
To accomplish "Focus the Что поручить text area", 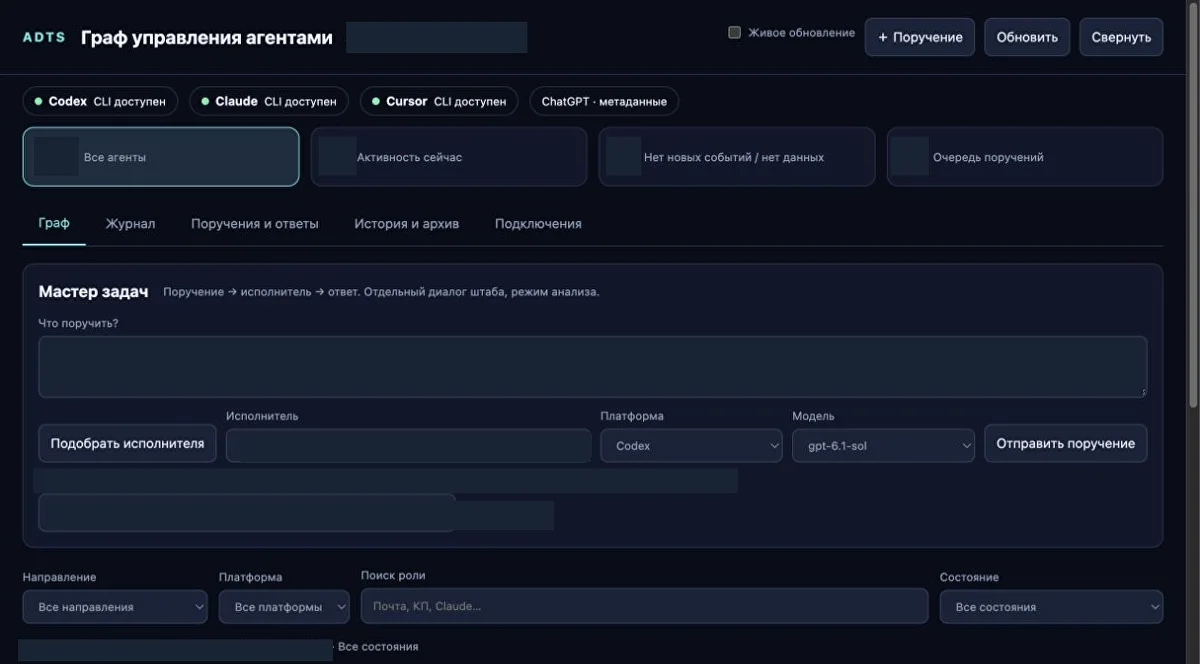I will [x=593, y=367].
